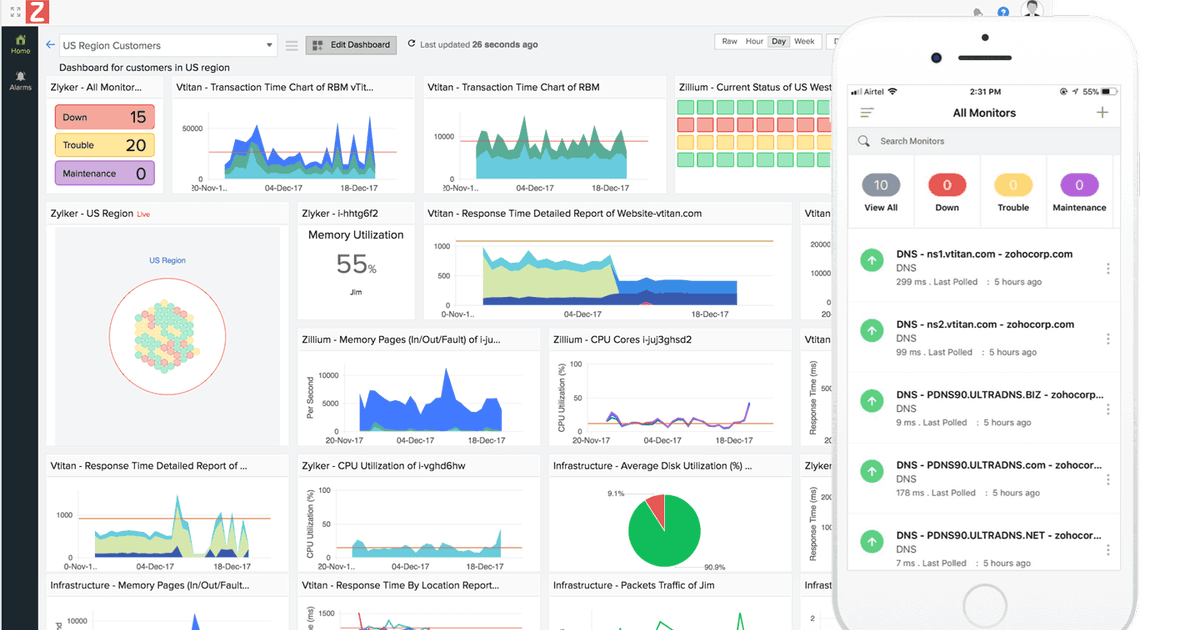Open the mobile app hamburger menu
This screenshot has width=1200, height=630.
tap(867, 113)
